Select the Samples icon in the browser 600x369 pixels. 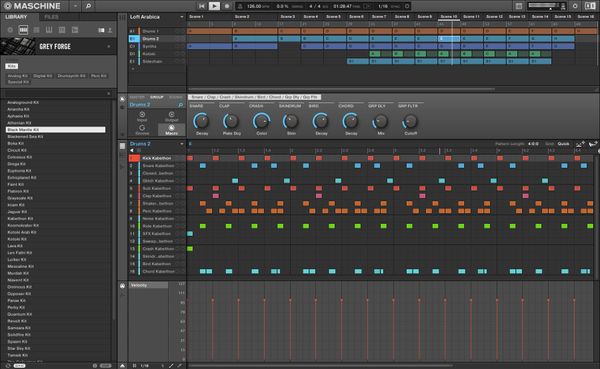75,30
